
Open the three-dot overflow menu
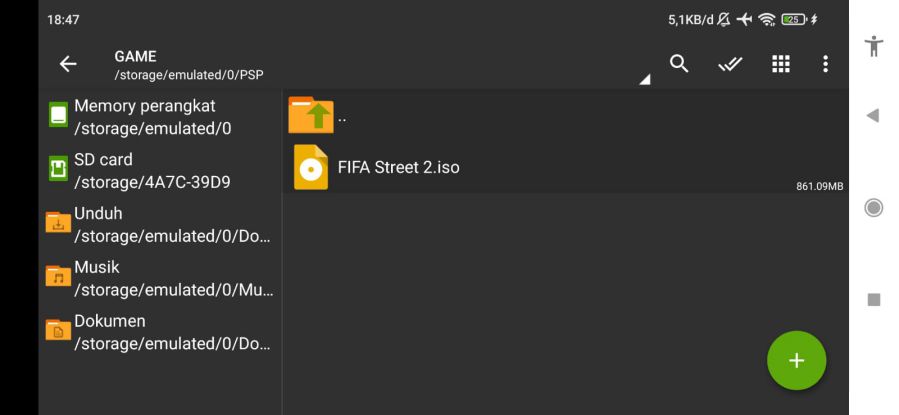click(825, 64)
